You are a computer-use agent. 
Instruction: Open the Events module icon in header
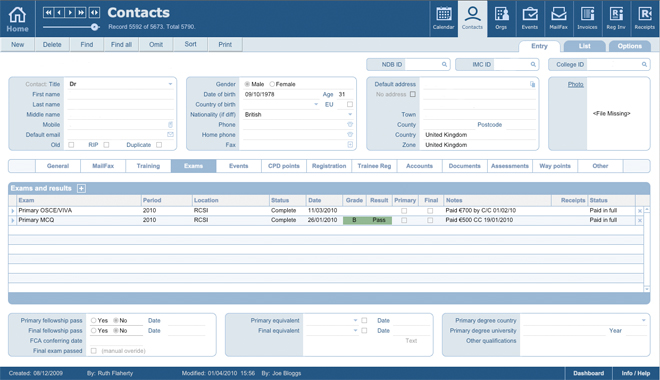point(530,19)
